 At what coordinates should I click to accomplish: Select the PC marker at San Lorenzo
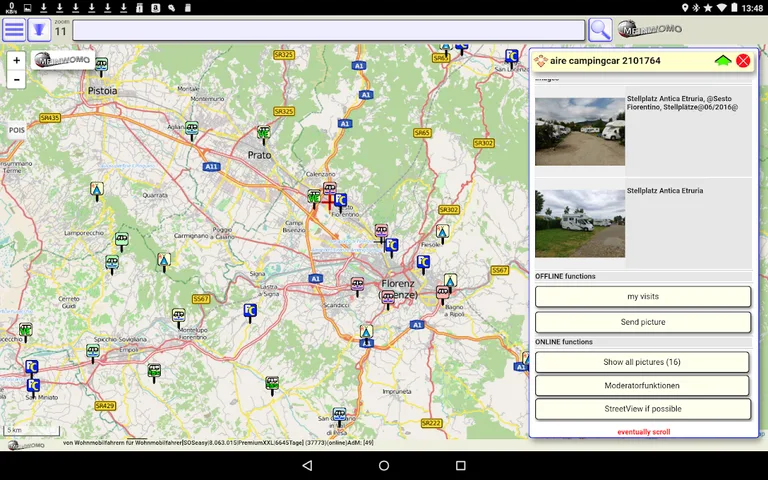point(511,56)
